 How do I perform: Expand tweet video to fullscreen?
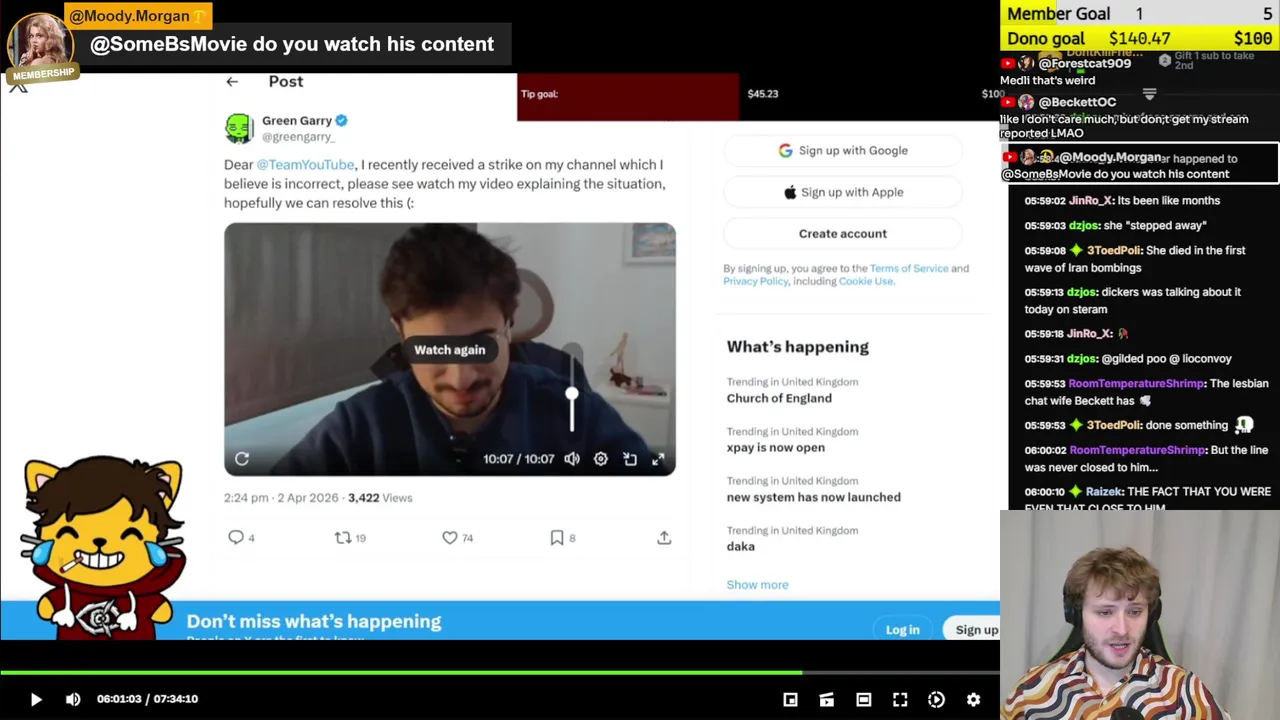pyautogui.click(x=658, y=459)
